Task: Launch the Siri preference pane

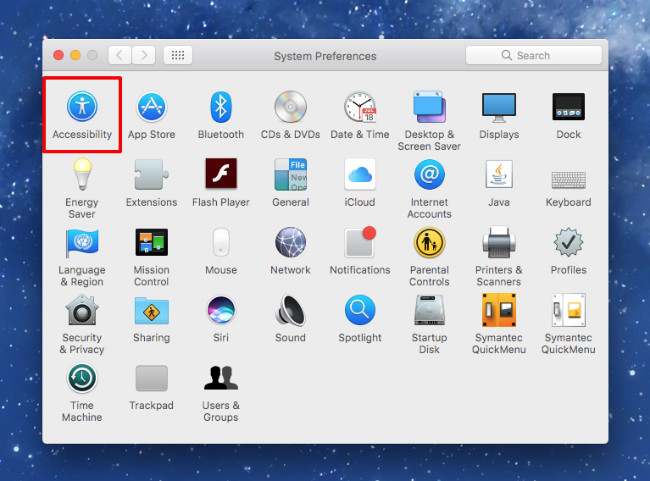Action: click(x=220, y=311)
